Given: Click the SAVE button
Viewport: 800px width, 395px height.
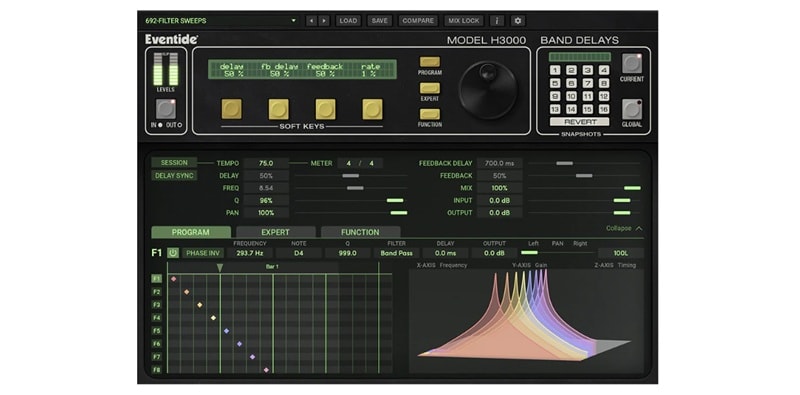Looking at the screenshot, I should point(380,21).
